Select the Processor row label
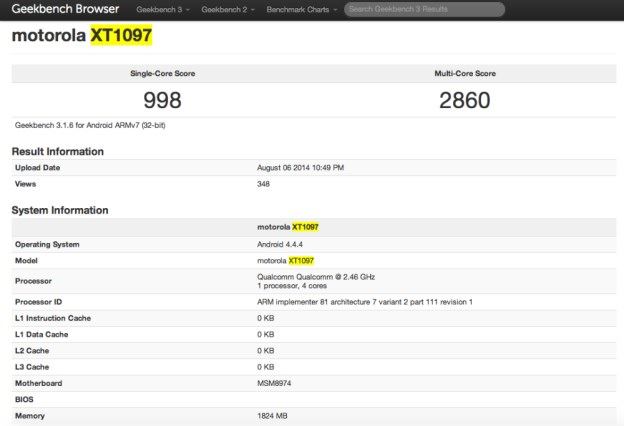The height and width of the screenshot is (426, 624). tap(33, 281)
